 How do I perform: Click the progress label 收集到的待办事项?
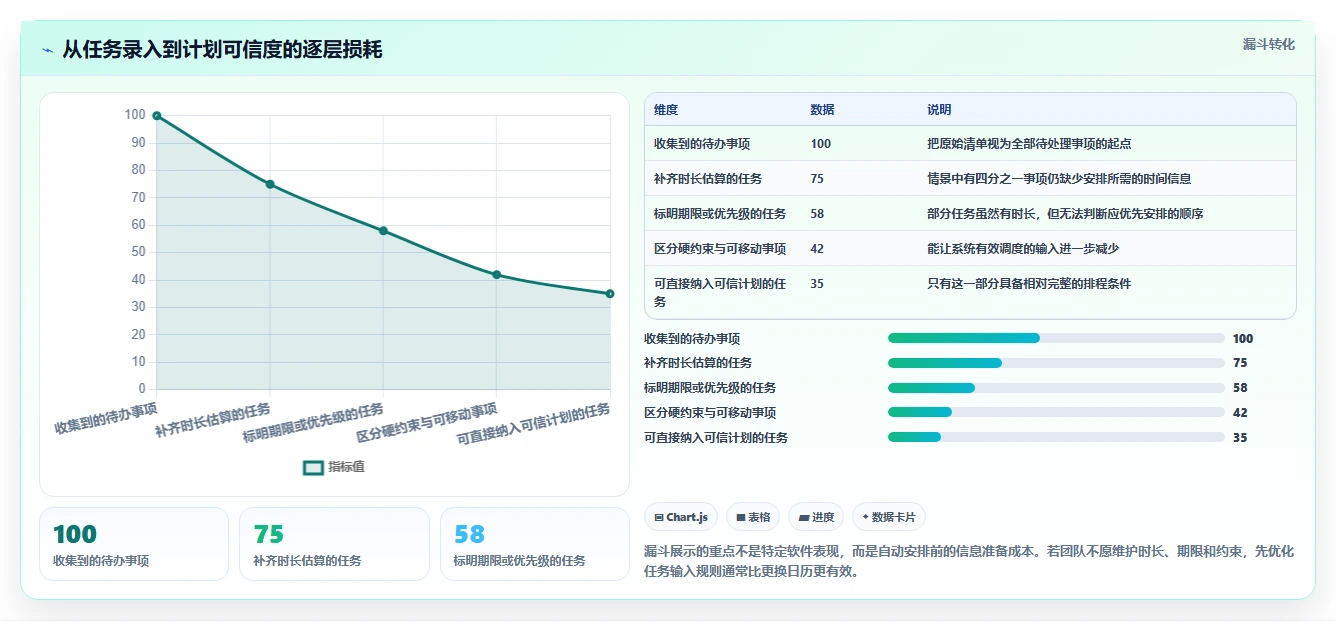pos(692,338)
